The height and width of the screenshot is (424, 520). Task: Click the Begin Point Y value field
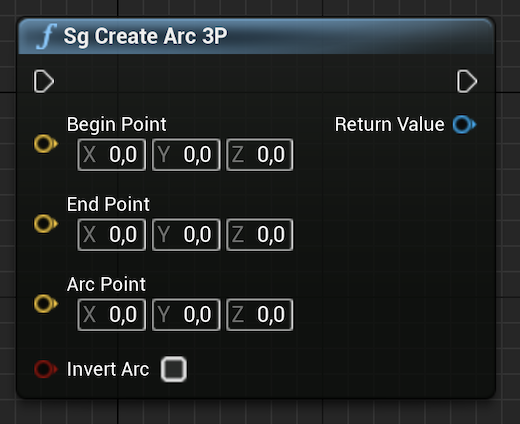(186, 155)
